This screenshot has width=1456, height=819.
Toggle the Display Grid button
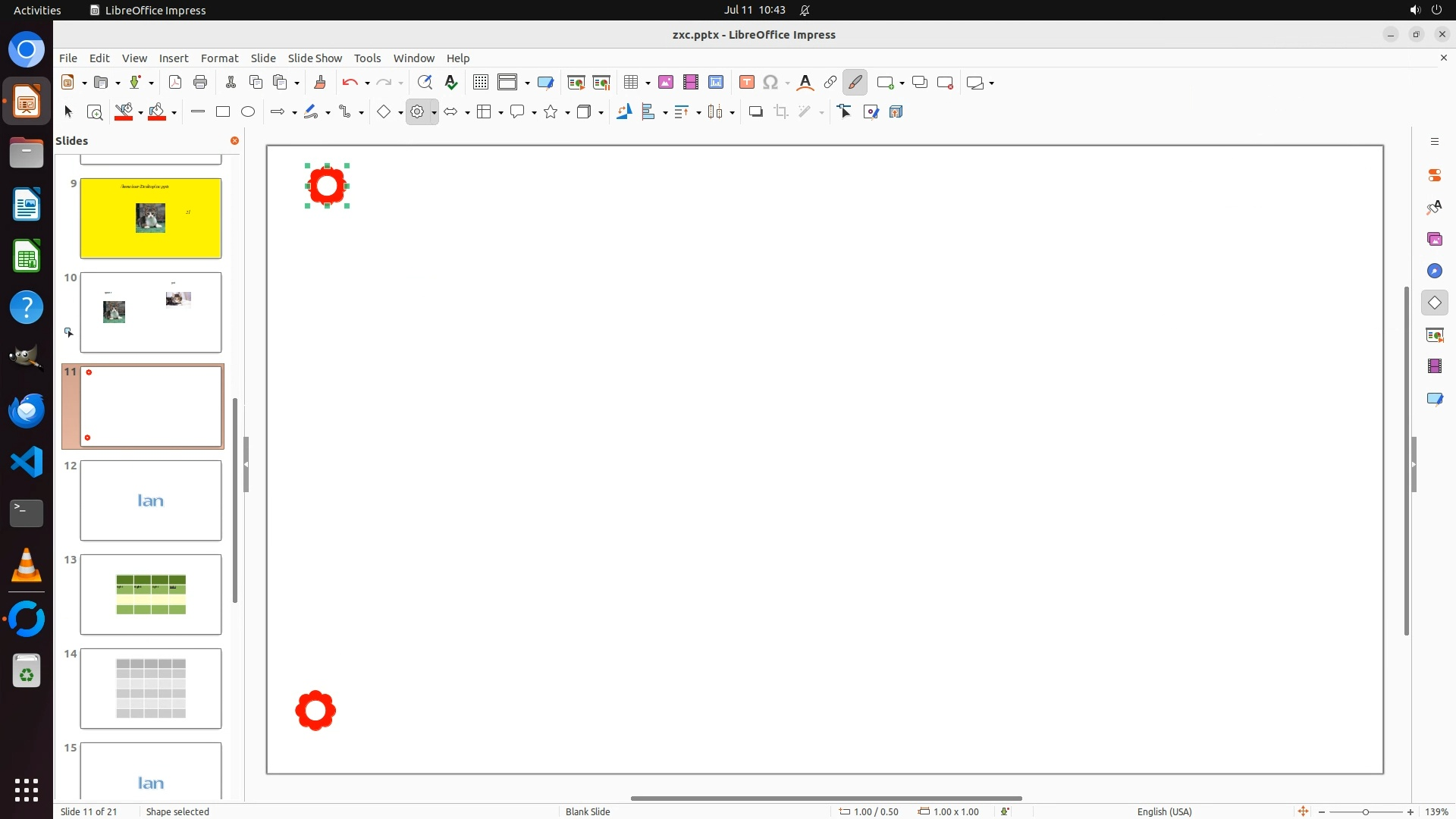pyautogui.click(x=480, y=83)
